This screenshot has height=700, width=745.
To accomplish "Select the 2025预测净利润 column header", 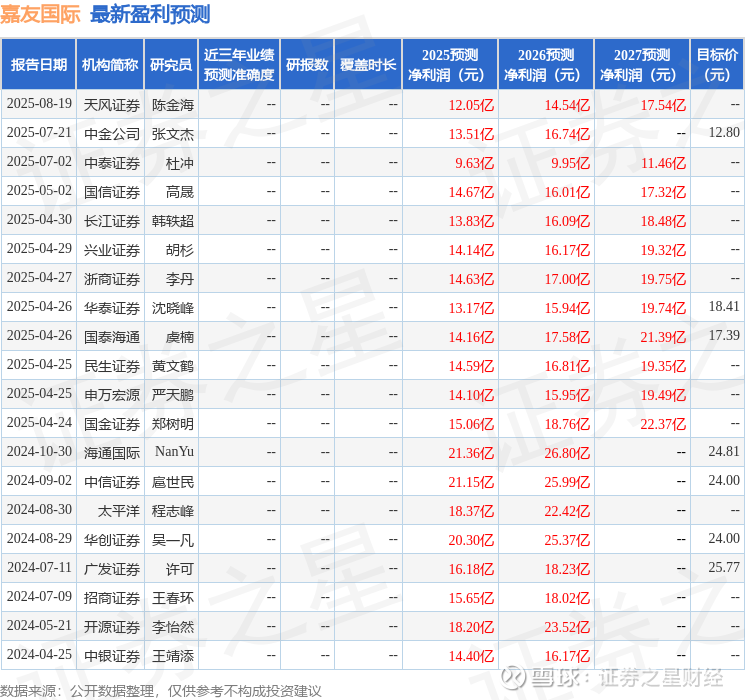I will coord(450,65).
